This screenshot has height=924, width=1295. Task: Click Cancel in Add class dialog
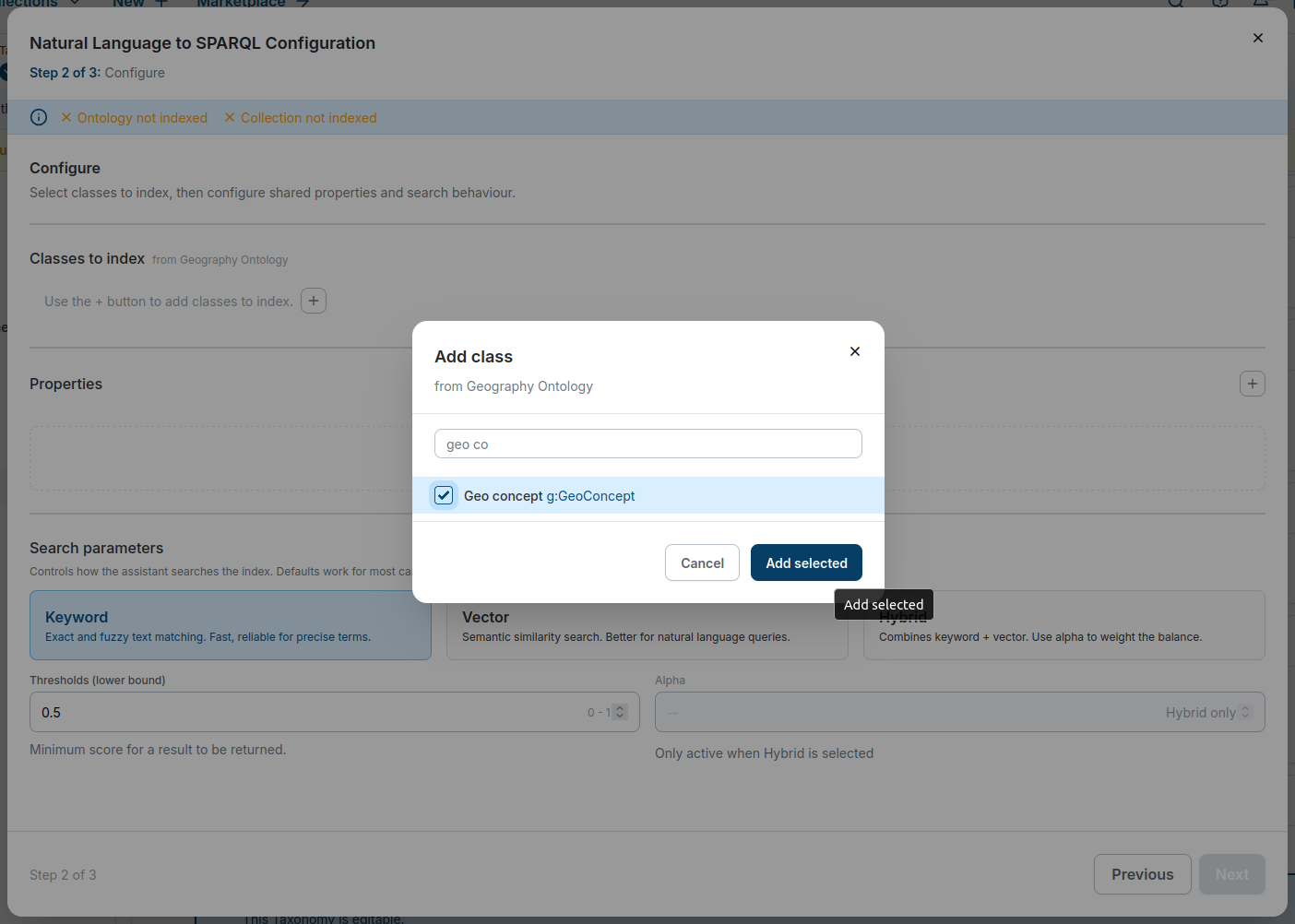click(702, 563)
